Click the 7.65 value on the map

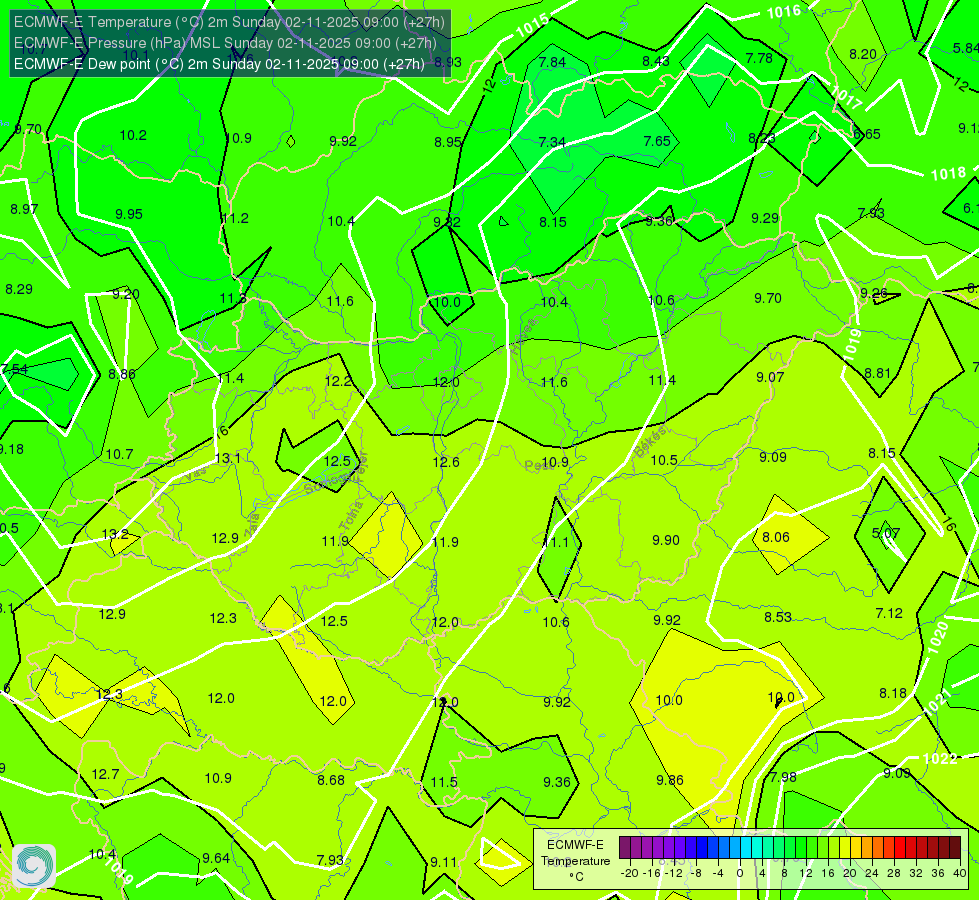(657, 141)
